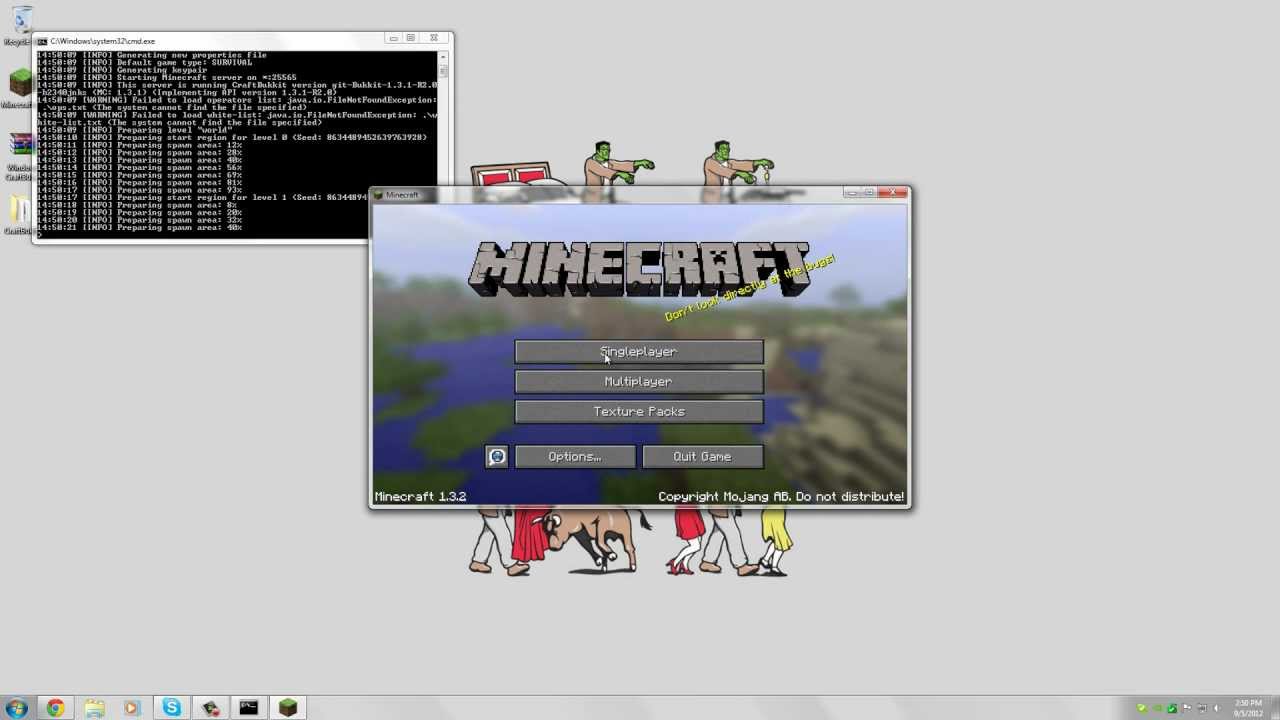Start a Singleplayer game

pyautogui.click(x=639, y=352)
